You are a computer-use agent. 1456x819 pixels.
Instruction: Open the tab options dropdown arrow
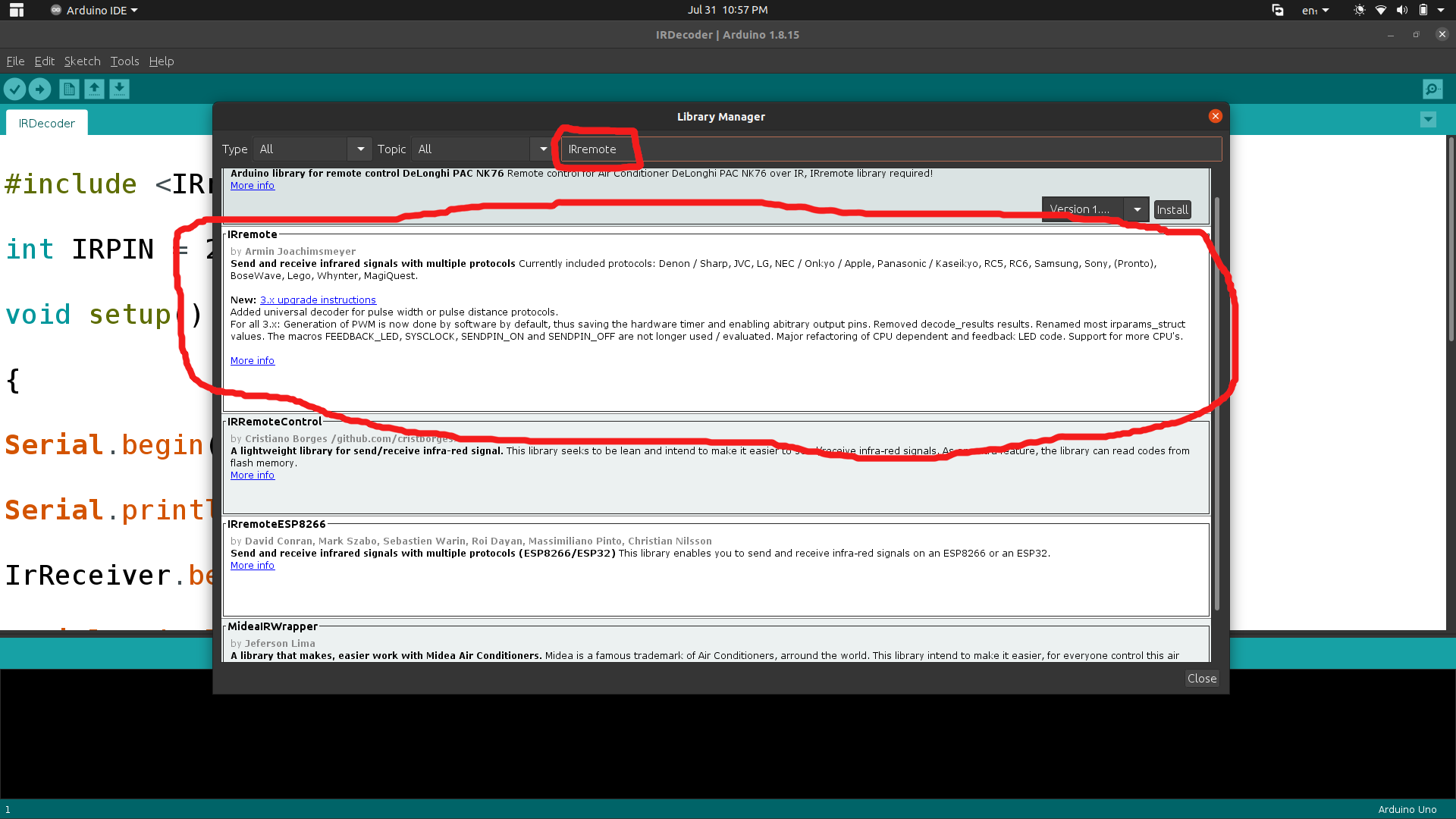point(1428,120)
